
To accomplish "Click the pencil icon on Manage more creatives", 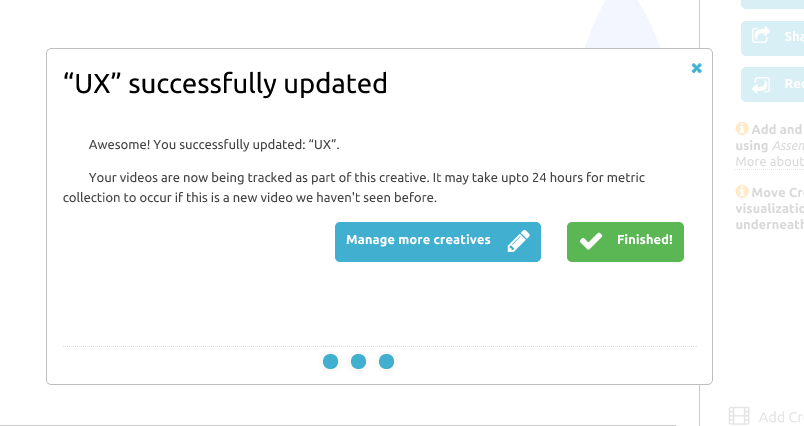I will (517, 242).
